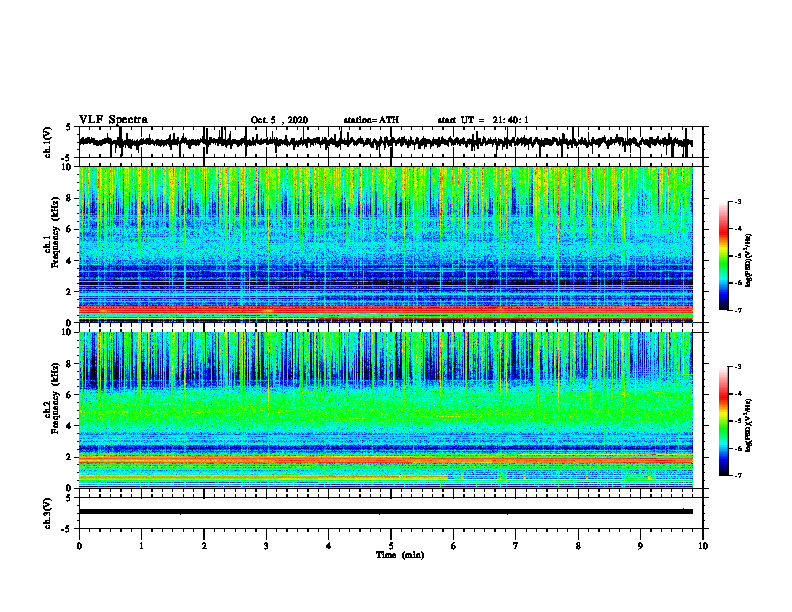Click the "2" kHz tick of ch.1 spectrogram
The height and width of the screenshot is (612, 792).
(70, 292)
